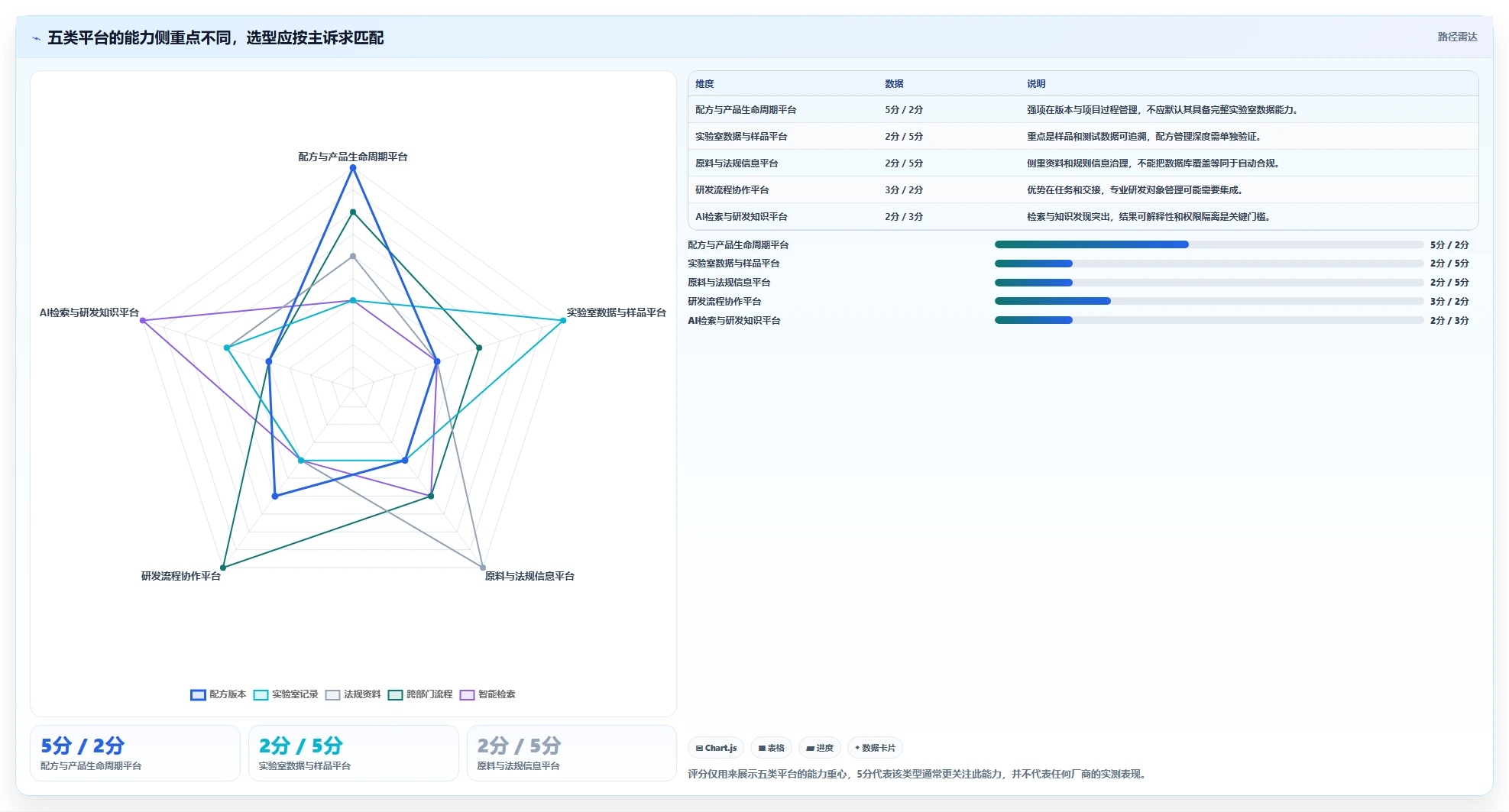
Task: Click the 维度 column header
Action: pyautogui.click(x=704, y=84)
